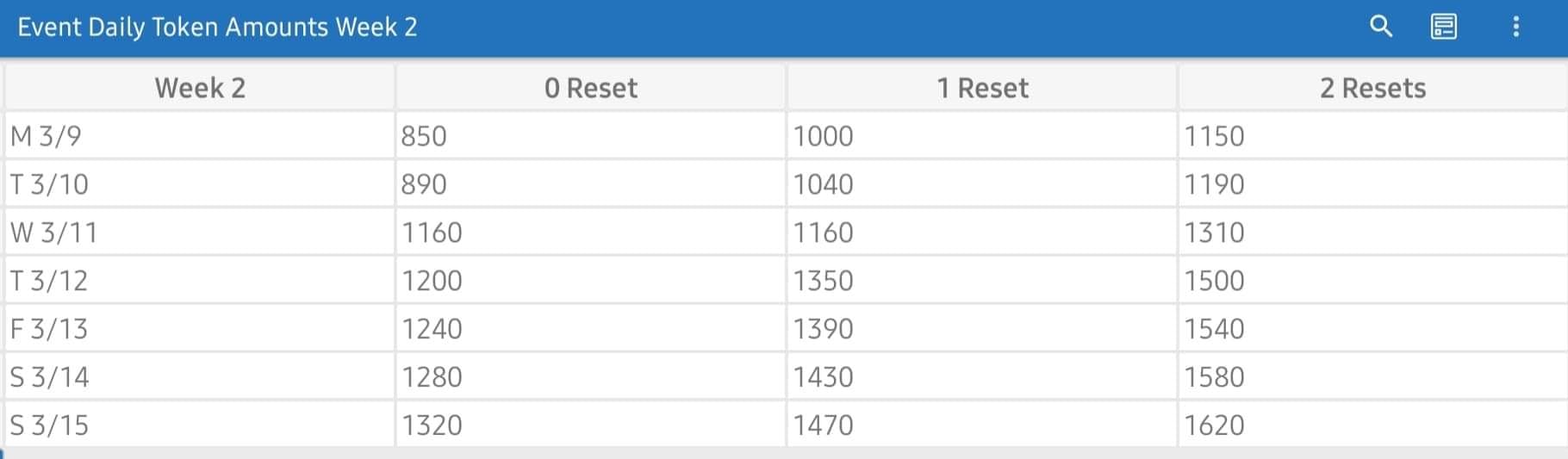The height and width of the screenshot is (459, 1568).
Task: Select the T 3/12 row label
Action: pos(200,281)
